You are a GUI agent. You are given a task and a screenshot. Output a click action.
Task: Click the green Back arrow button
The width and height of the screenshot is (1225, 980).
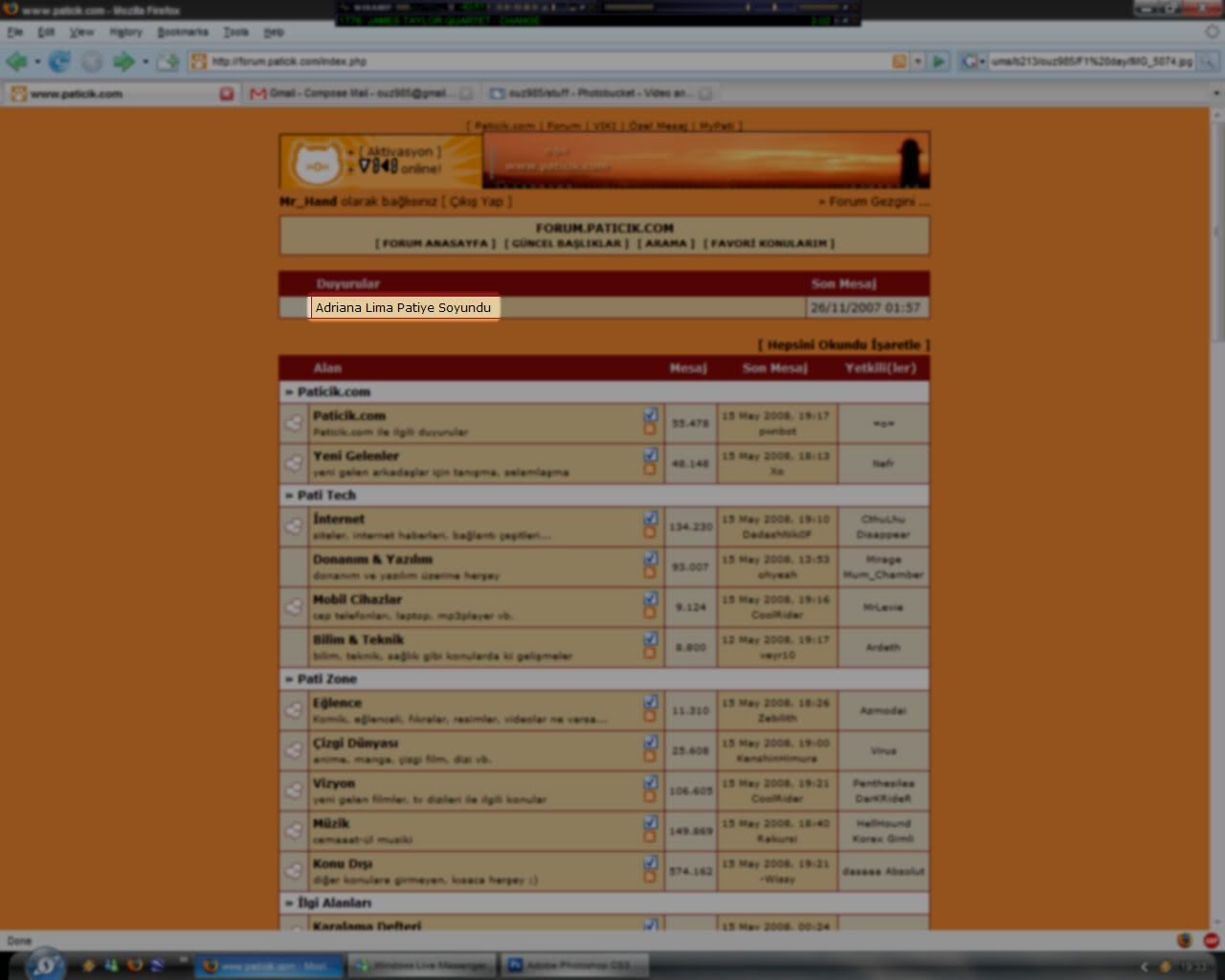click(x=16, y=62)
